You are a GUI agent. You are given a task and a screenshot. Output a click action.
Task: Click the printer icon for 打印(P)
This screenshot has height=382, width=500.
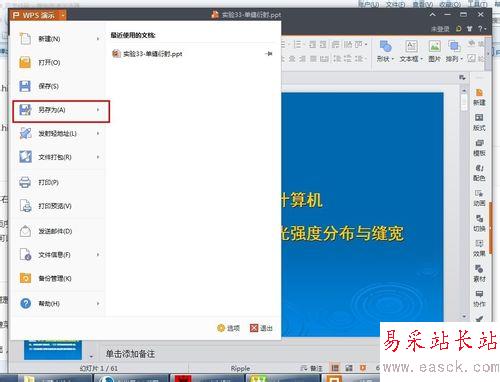(x=25, y=182)
